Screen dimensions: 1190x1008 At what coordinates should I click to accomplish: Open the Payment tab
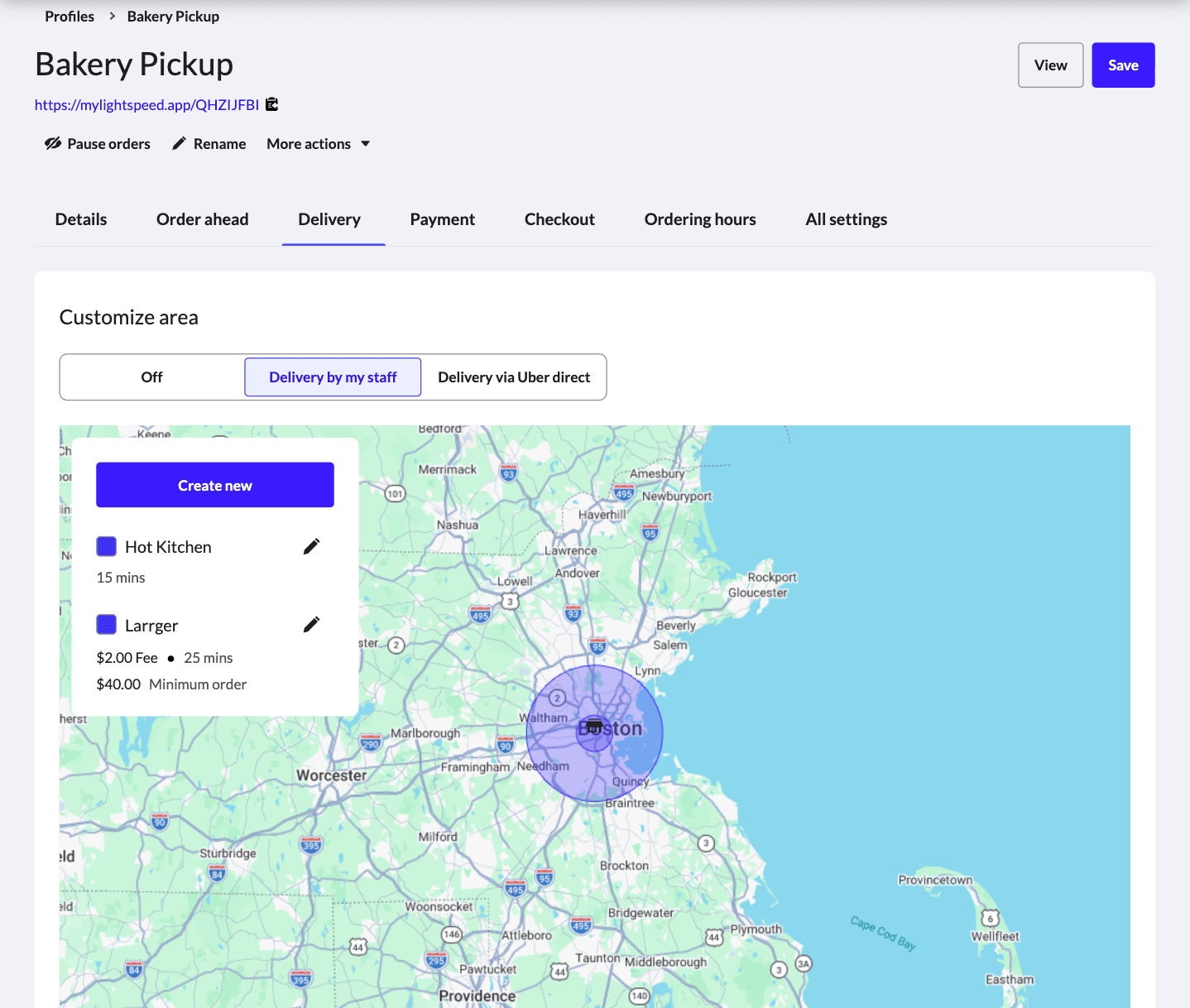click(442, 218)
